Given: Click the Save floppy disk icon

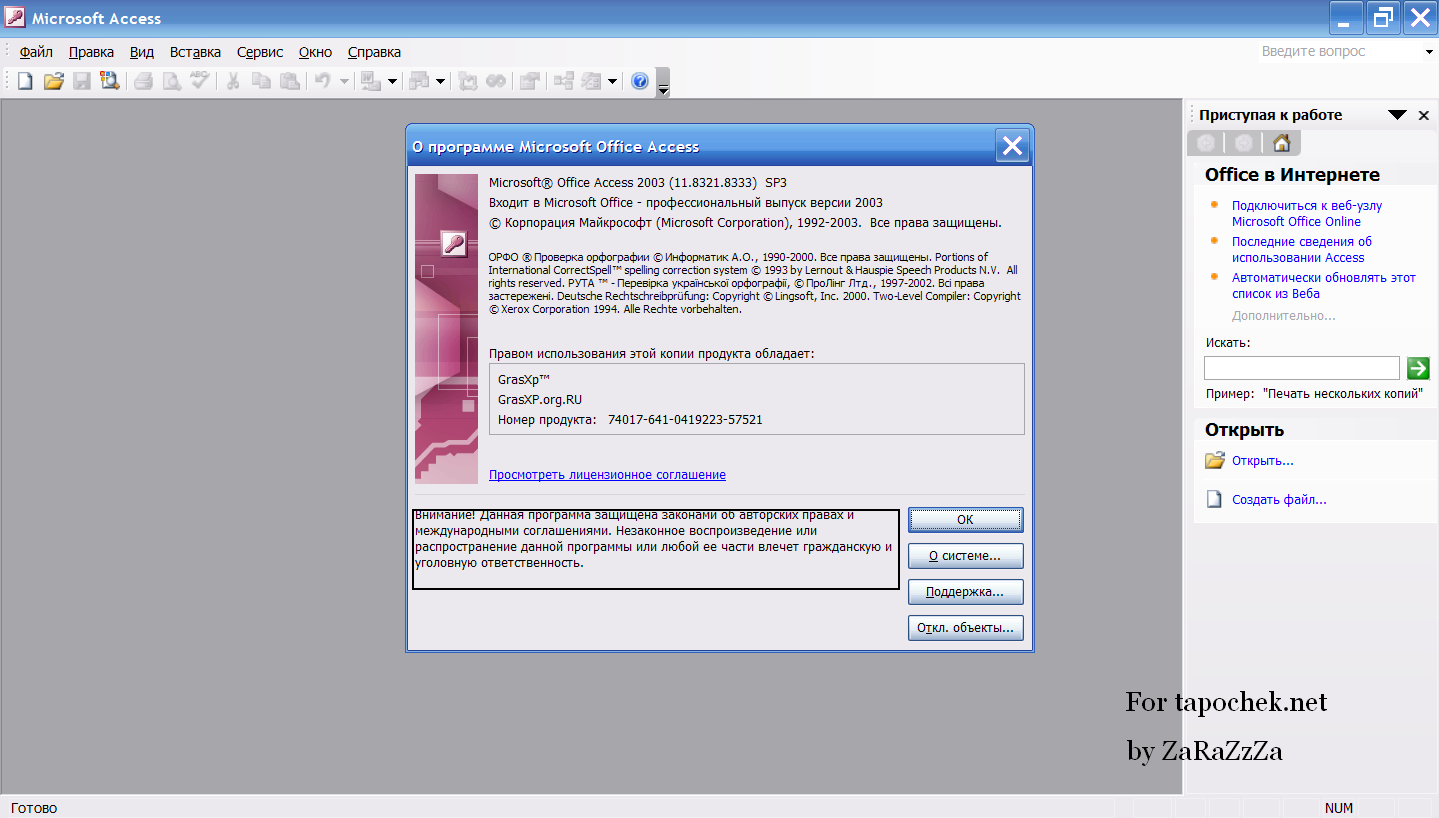Looking at the screenshot, I should click(81, 81).
